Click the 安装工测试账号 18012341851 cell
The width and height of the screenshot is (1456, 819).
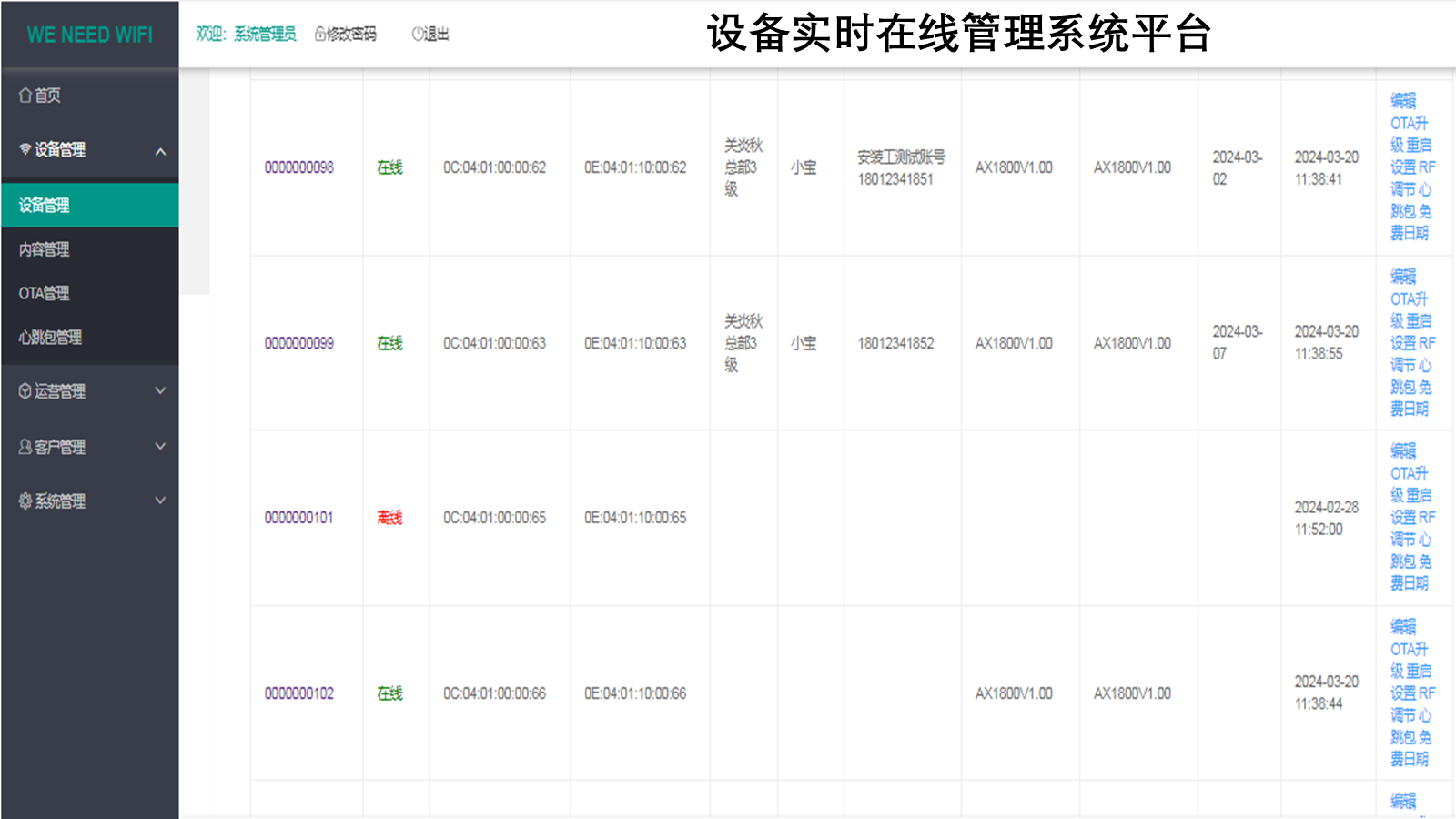901,167
